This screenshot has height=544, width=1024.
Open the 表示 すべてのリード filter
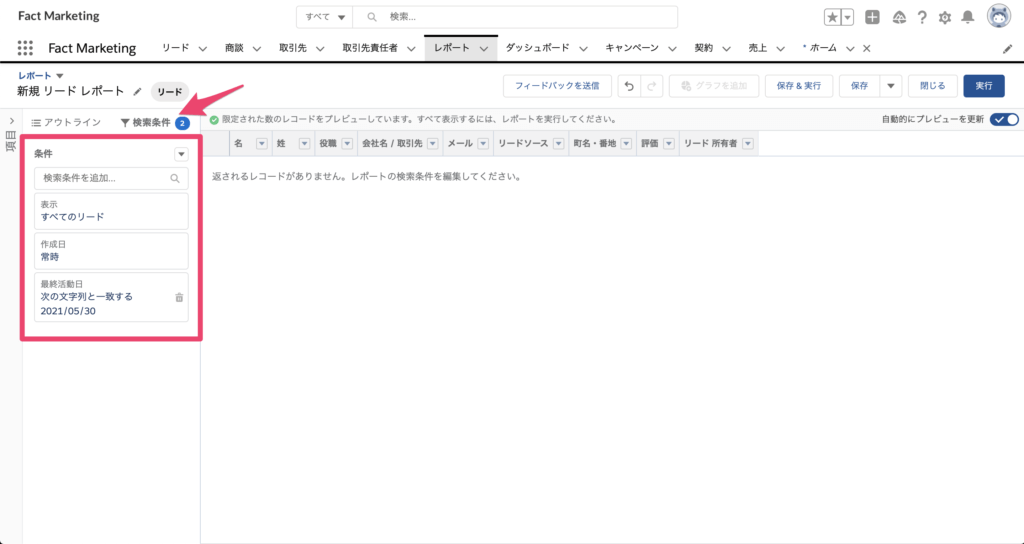point(111,210)
